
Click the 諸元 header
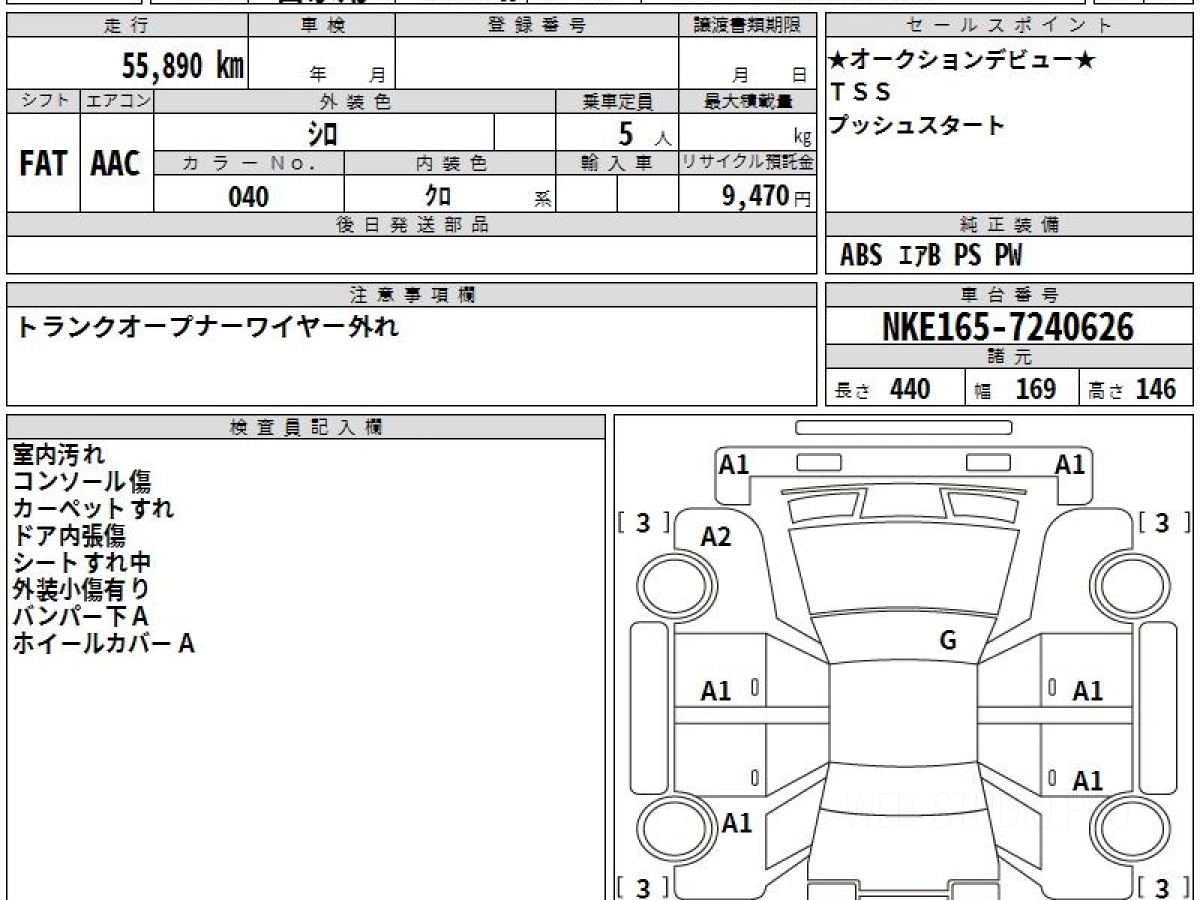point(1010,357)
